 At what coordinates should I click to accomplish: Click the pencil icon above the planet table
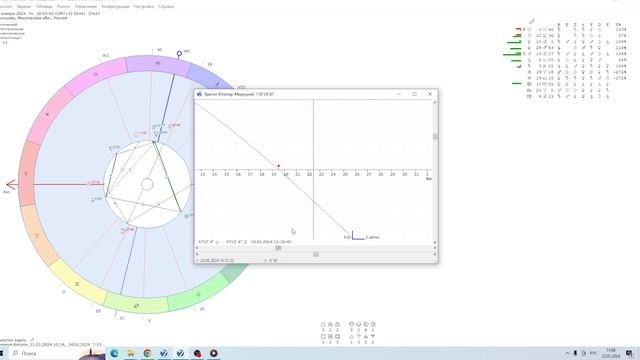532,21
